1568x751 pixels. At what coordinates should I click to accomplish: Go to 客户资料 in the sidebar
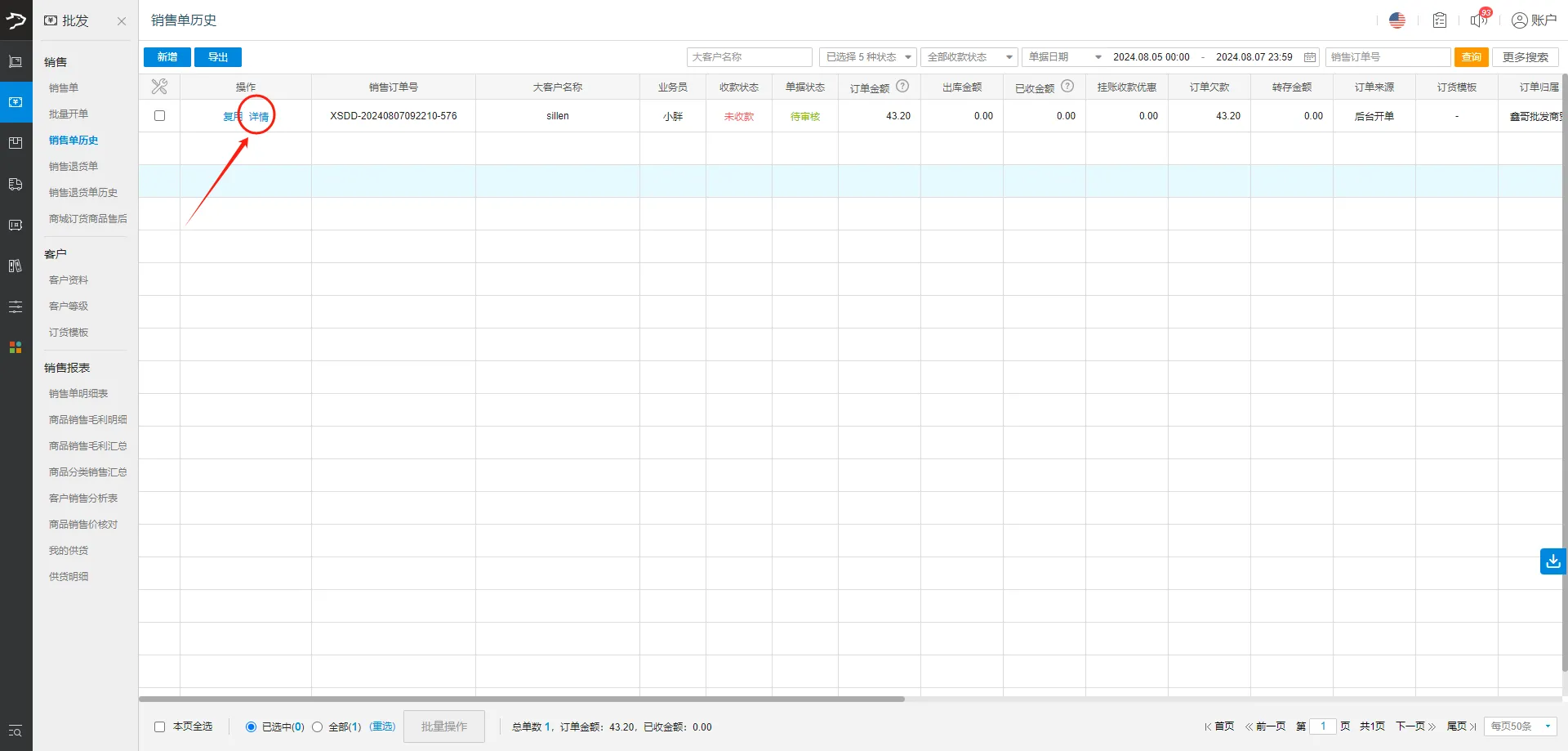coord(69,280)
